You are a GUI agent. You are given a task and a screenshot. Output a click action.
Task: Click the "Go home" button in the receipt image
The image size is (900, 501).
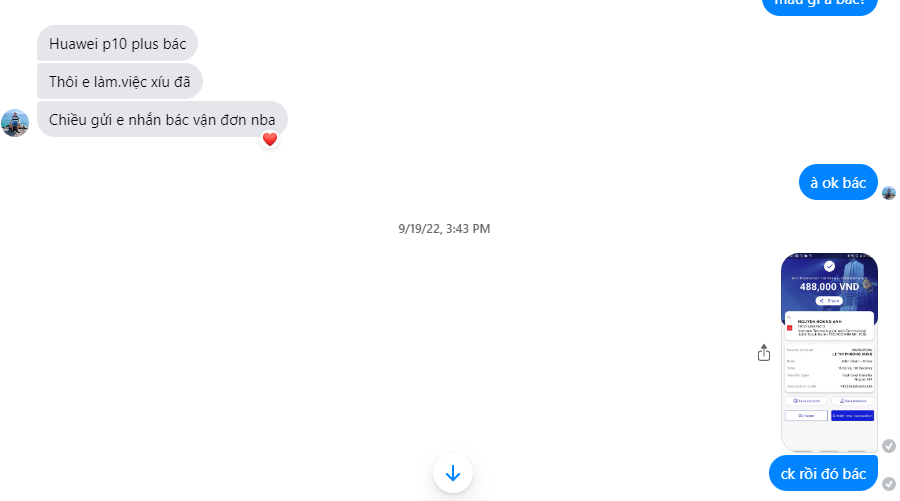(x=806, y=415)
